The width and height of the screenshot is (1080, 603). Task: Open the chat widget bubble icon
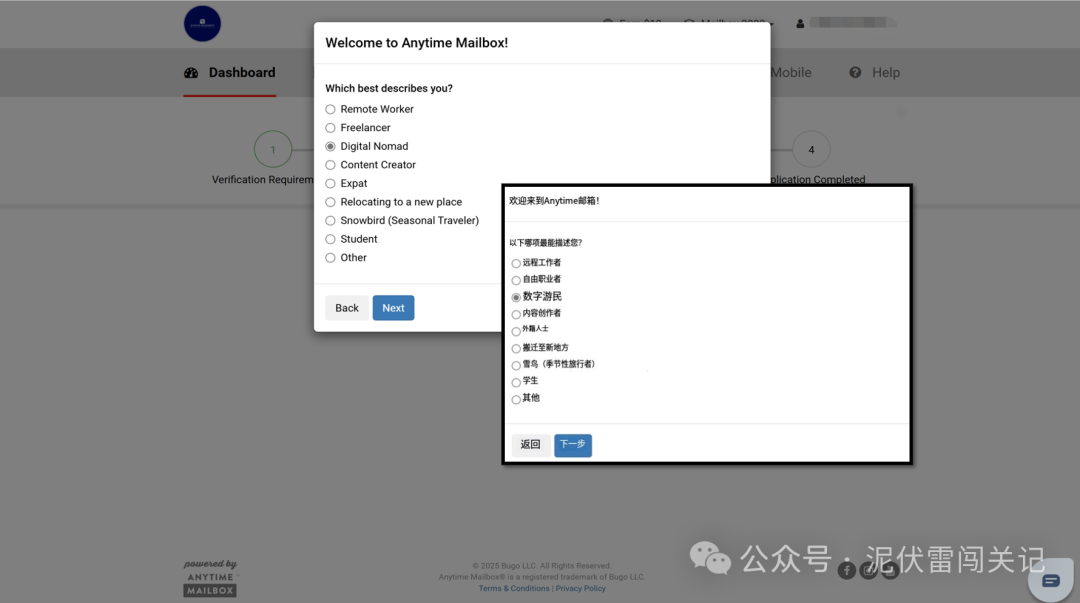click(x=1050, y=580)
